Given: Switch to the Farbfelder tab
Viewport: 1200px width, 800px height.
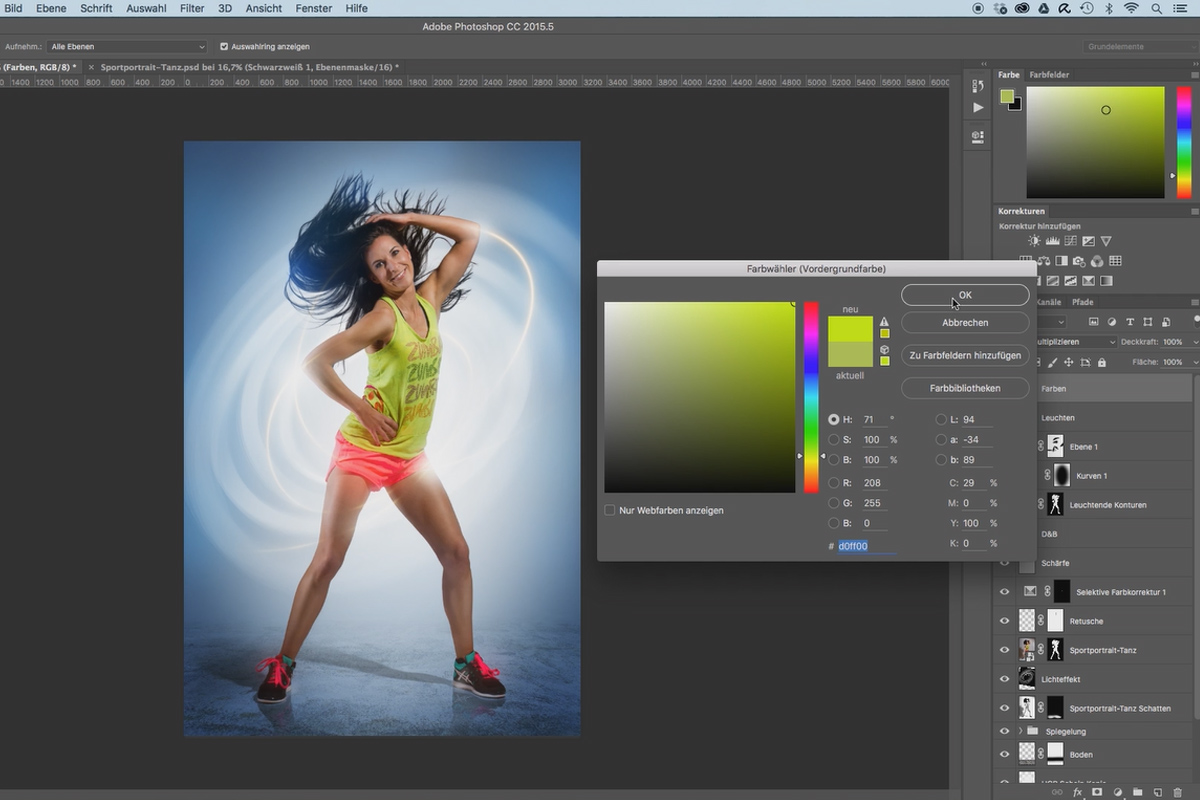Looking at the screenshot, I should point(1049,75).
